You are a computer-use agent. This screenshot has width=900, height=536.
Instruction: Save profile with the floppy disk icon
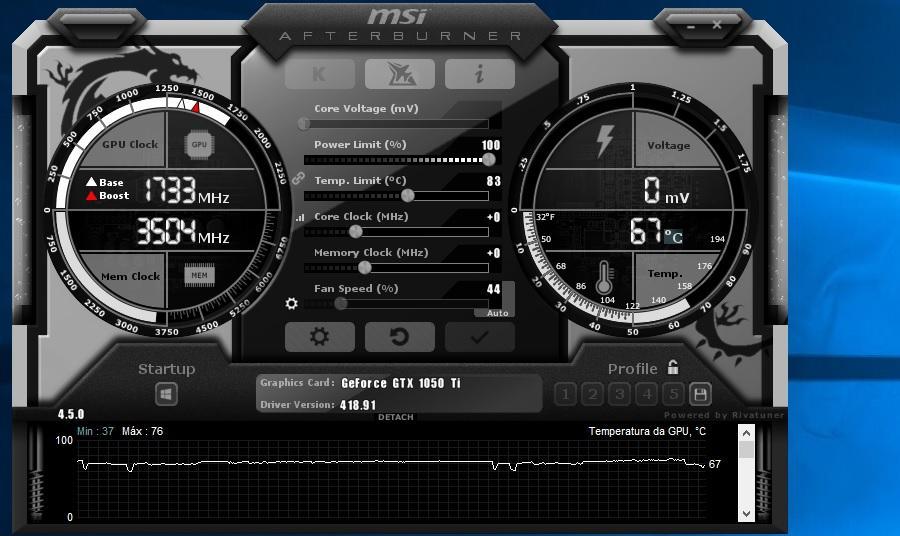(x=700, y=394)
